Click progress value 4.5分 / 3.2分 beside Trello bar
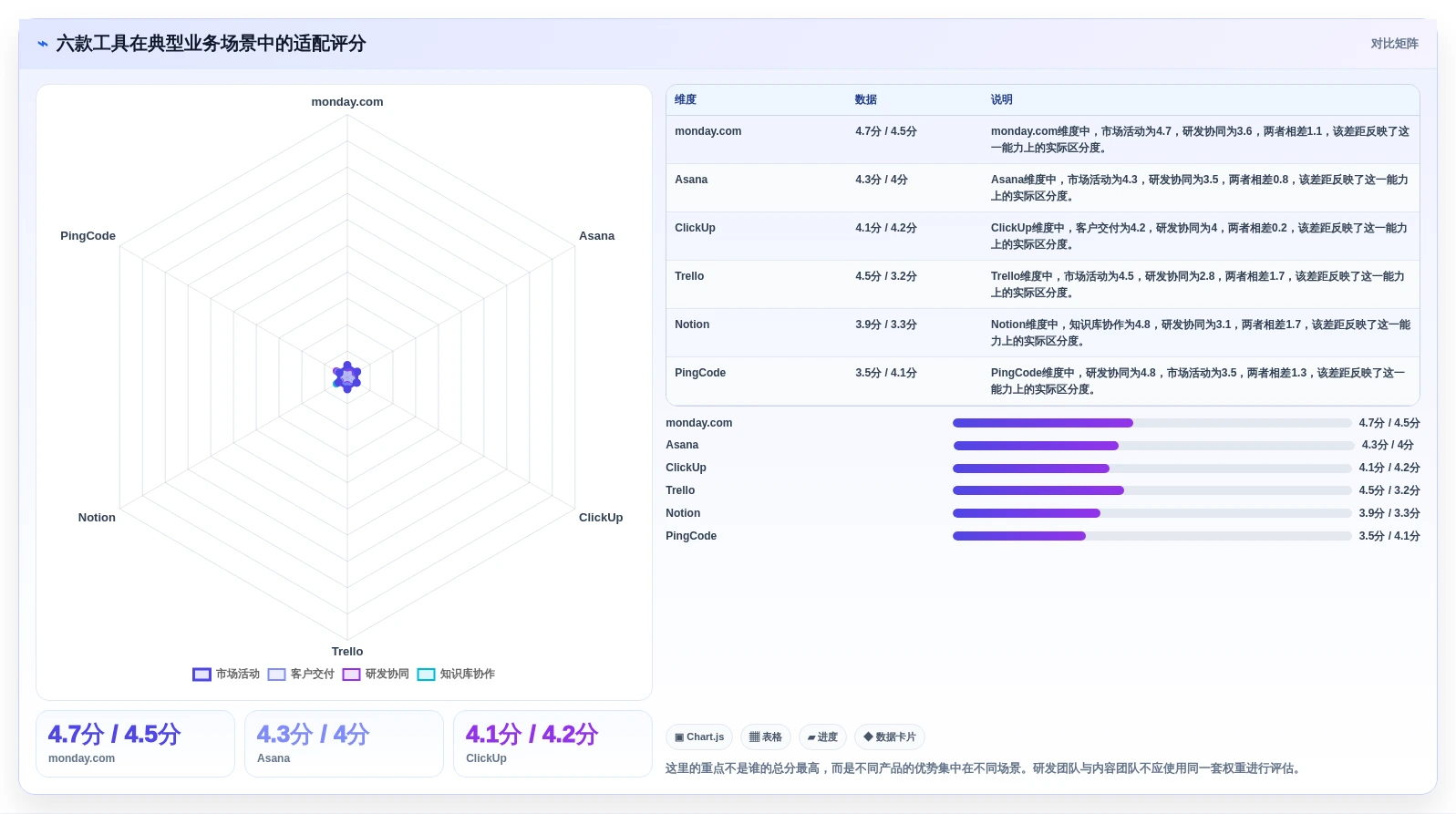 pos(1389,490)
